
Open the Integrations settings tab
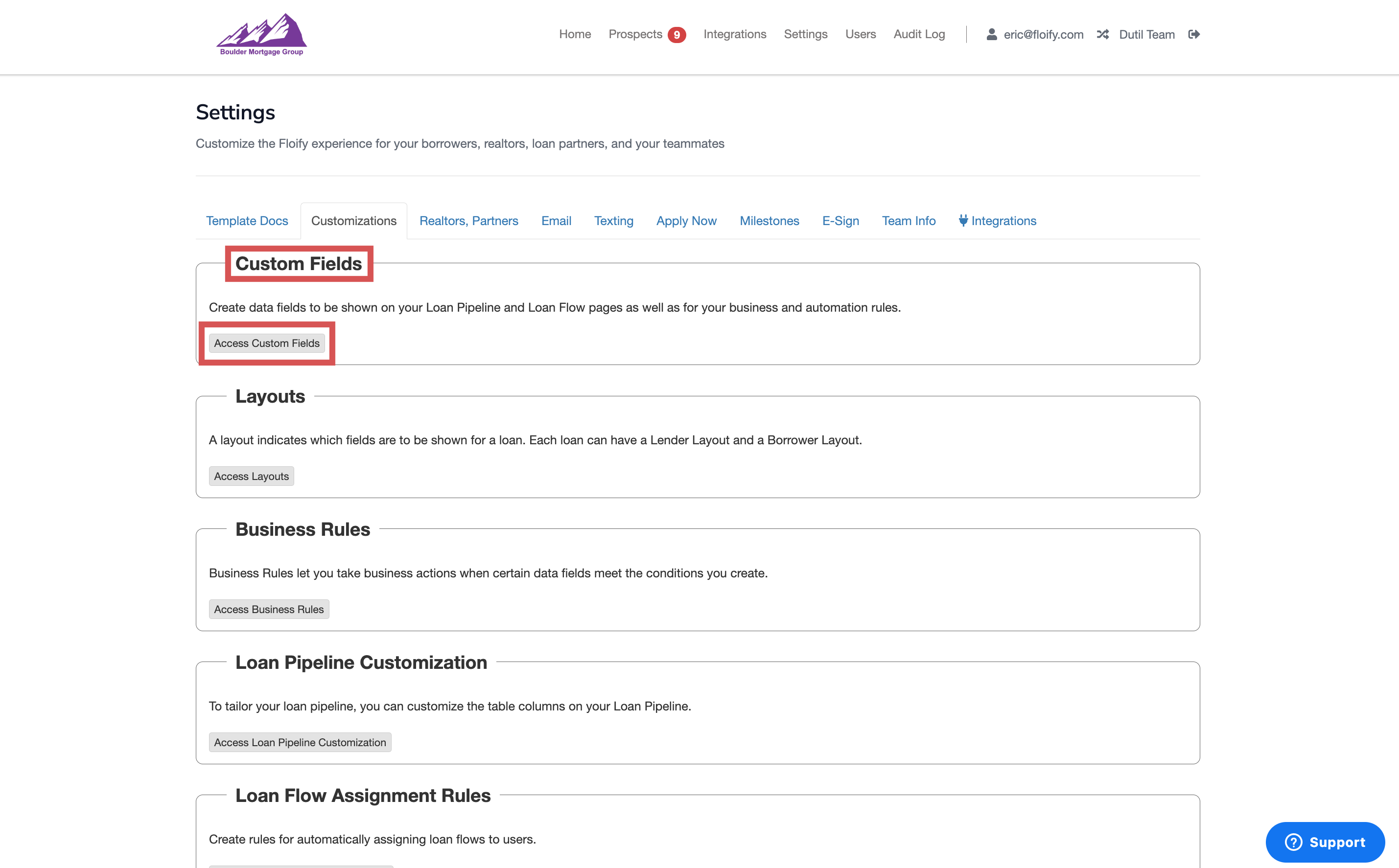point(997,221)
